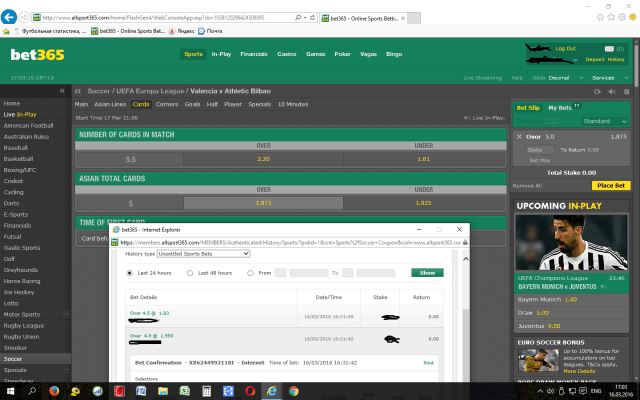
Task: Expand Specials in the sidebar
Action: click(66, 369)
